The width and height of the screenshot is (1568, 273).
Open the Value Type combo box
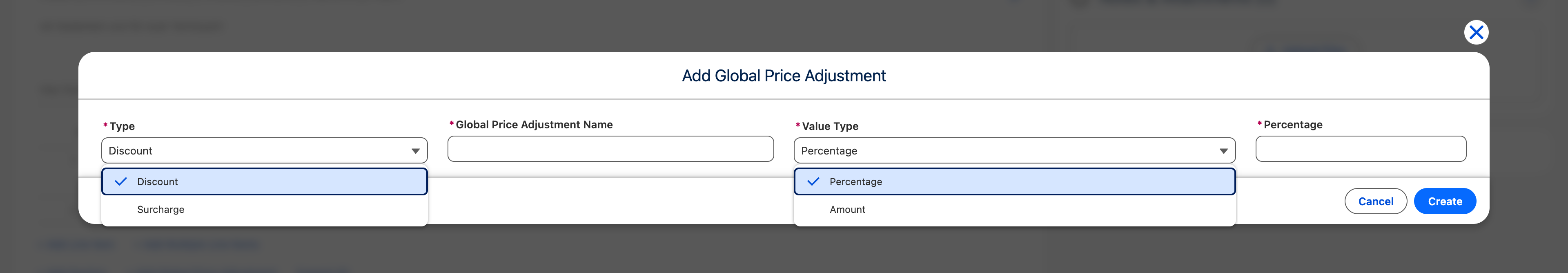point(1015,150)
